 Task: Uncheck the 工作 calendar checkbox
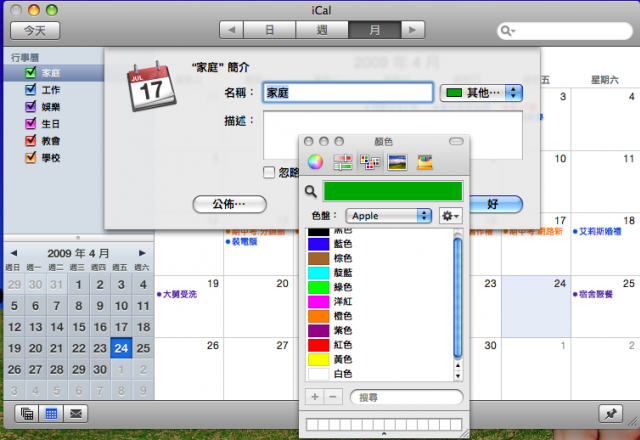click(x=31, y=89)
